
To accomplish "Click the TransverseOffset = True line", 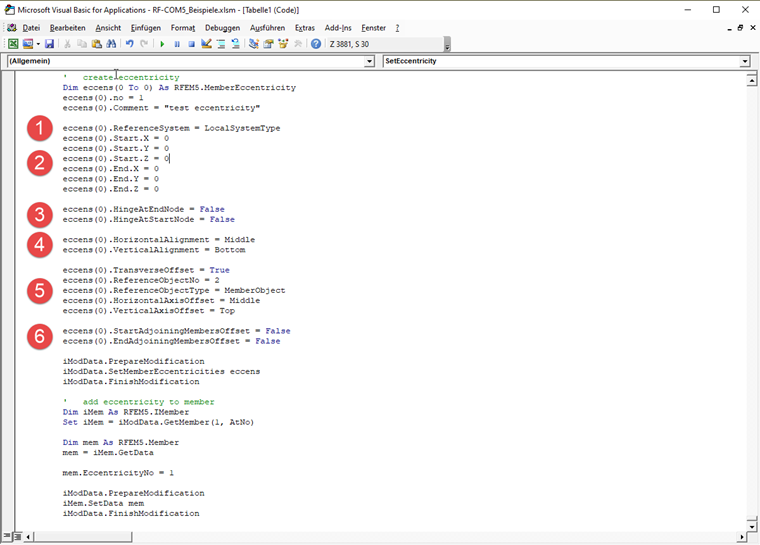I will (x=146, y=270).
